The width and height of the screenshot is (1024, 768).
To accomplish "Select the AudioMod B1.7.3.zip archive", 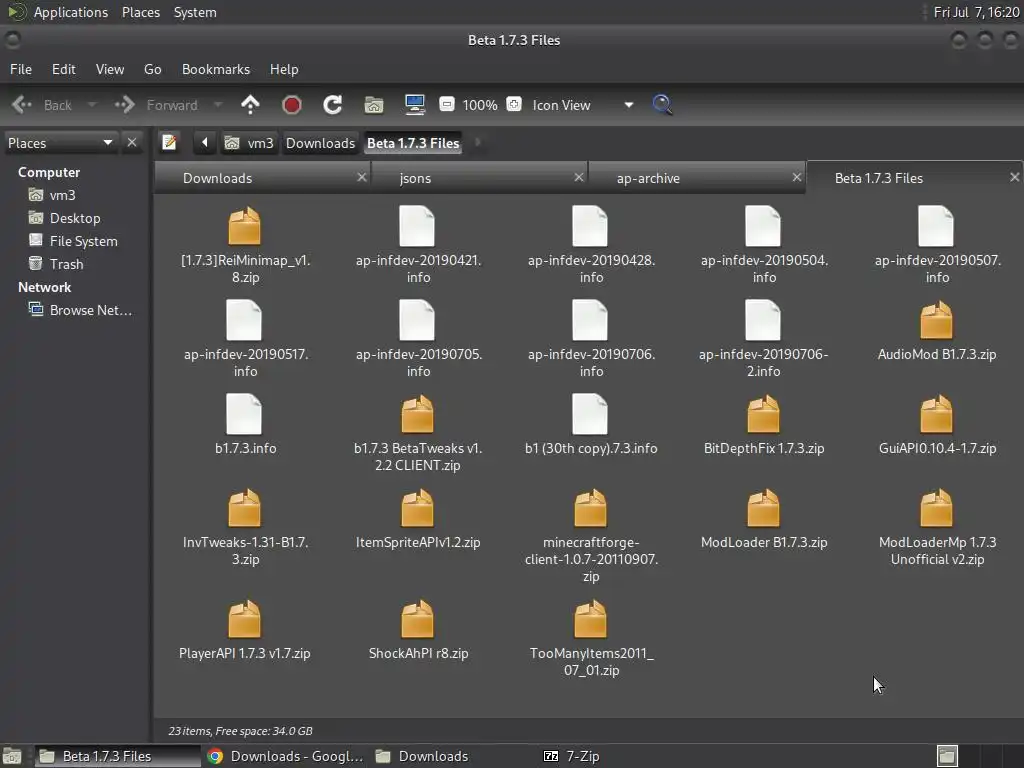I will 936,331.
